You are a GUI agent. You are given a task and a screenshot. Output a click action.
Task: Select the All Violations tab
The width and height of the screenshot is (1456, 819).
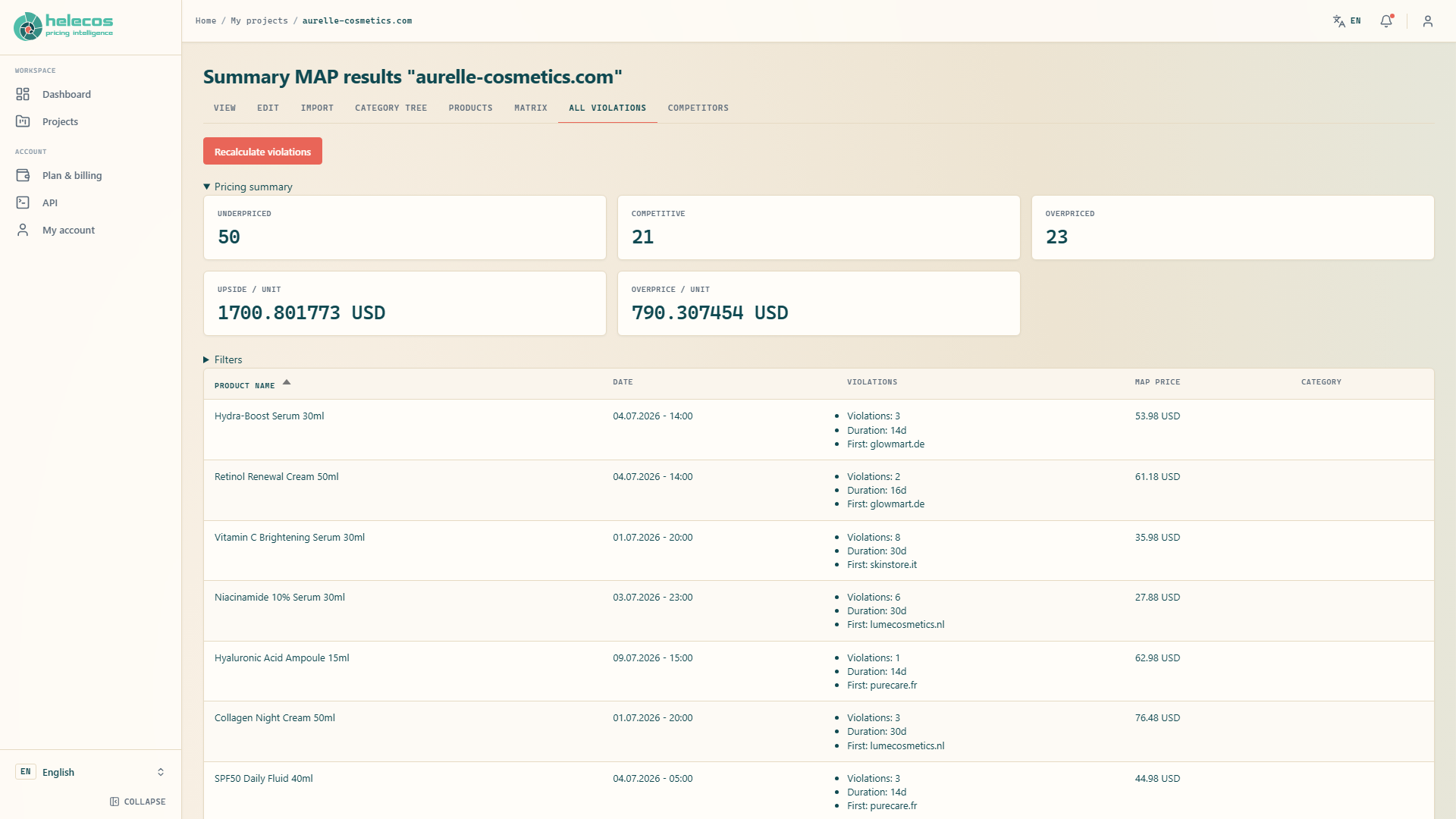tap(607, 108)
